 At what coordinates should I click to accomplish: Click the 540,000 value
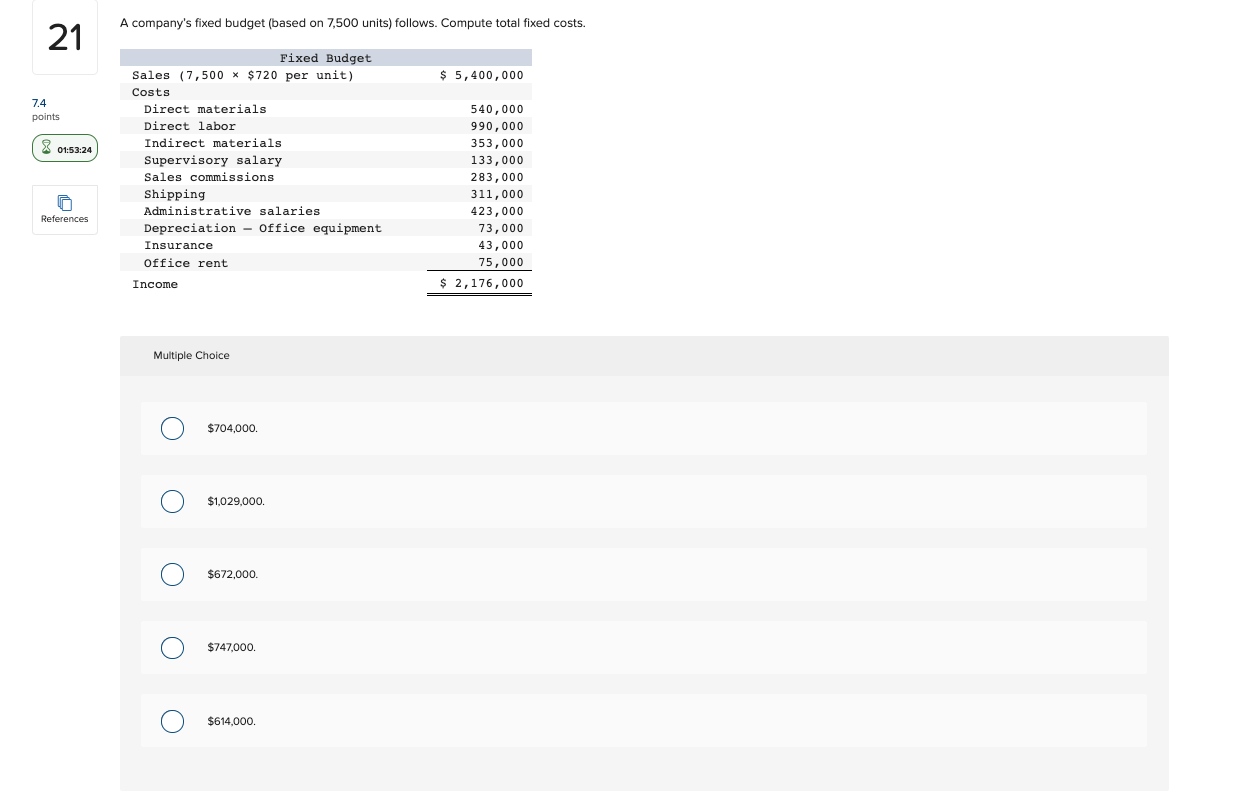pyautogui.click(x=497, y=109)
